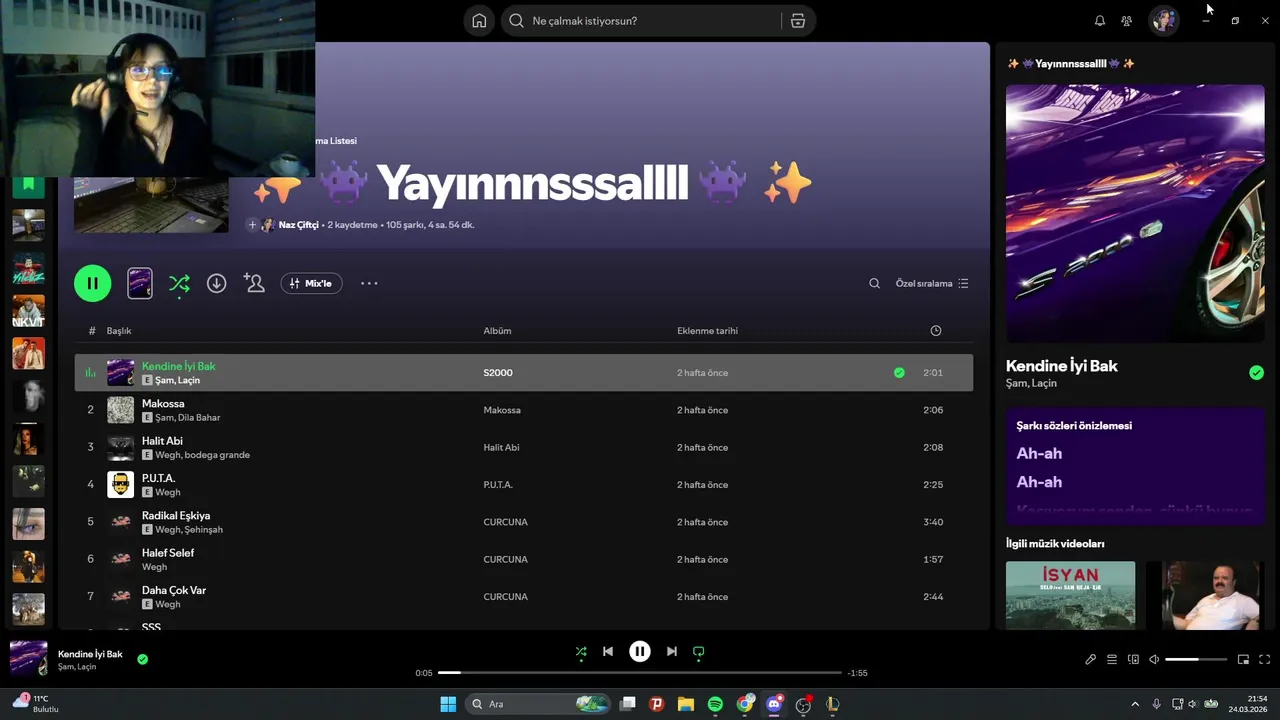Click the playlist preview cover beside the green pause button
The height and width of the screenshot is (720, 1280).
click(140, 283)
